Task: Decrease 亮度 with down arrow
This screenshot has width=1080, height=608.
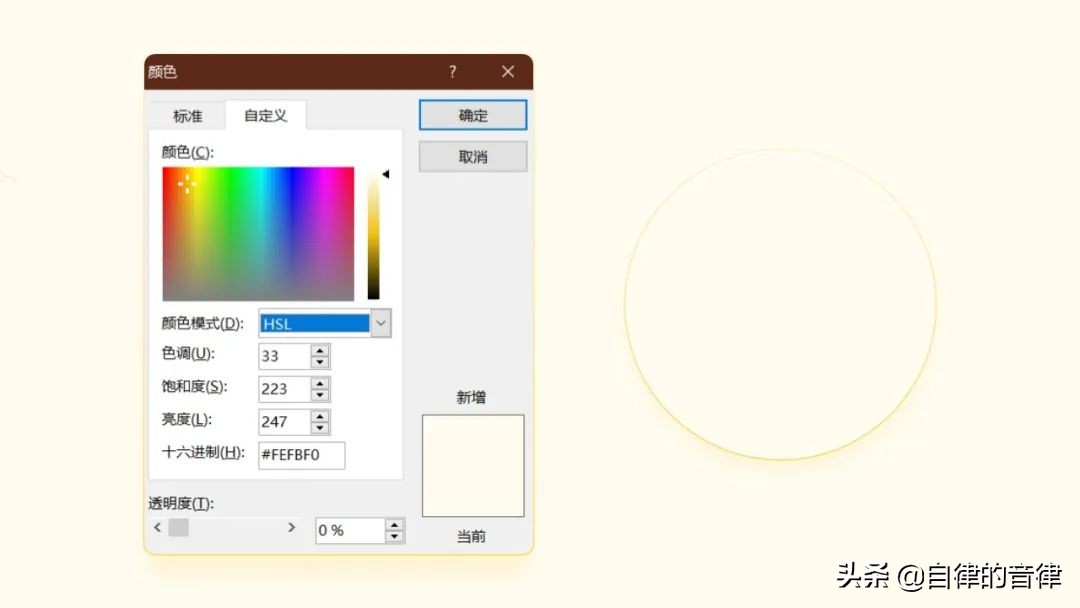Action: point(320,428)
